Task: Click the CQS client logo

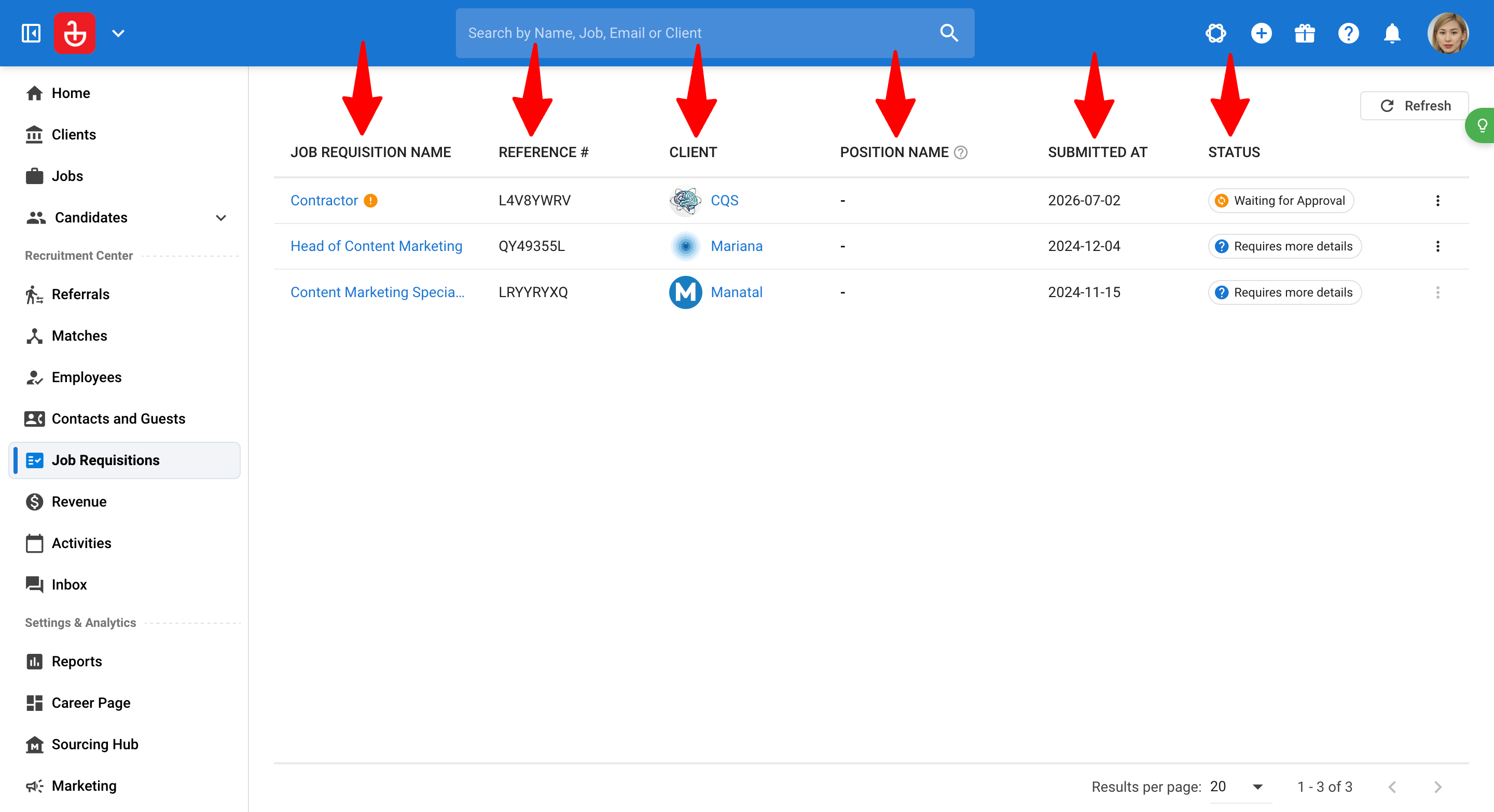Action: coord(685,201)
